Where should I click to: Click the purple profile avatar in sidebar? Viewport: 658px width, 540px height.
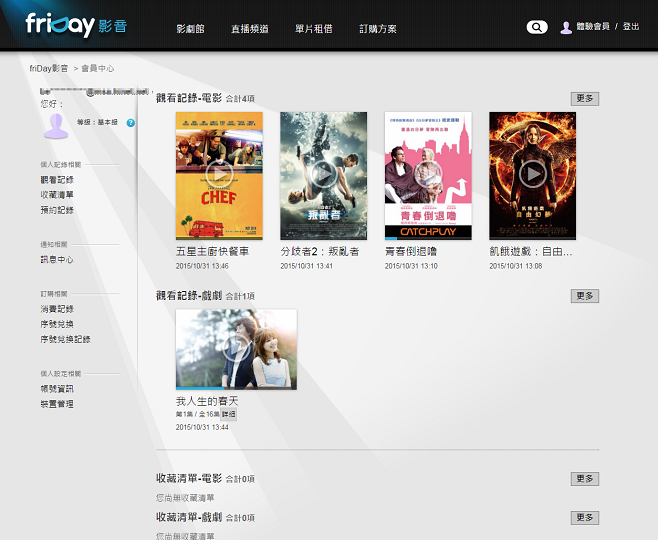click(56, 126)
